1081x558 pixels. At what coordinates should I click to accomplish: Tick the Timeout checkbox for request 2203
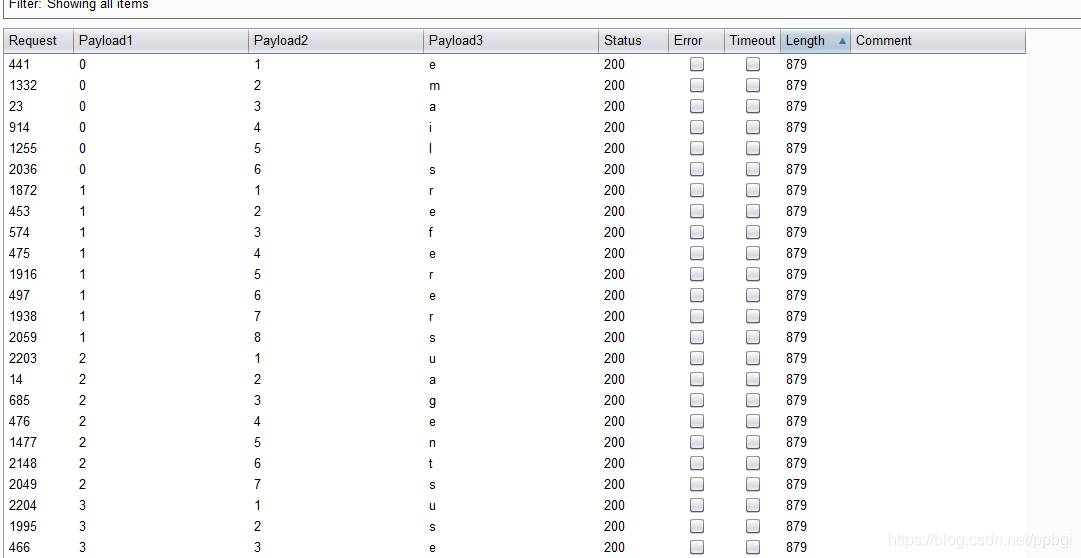pos(753,358)
